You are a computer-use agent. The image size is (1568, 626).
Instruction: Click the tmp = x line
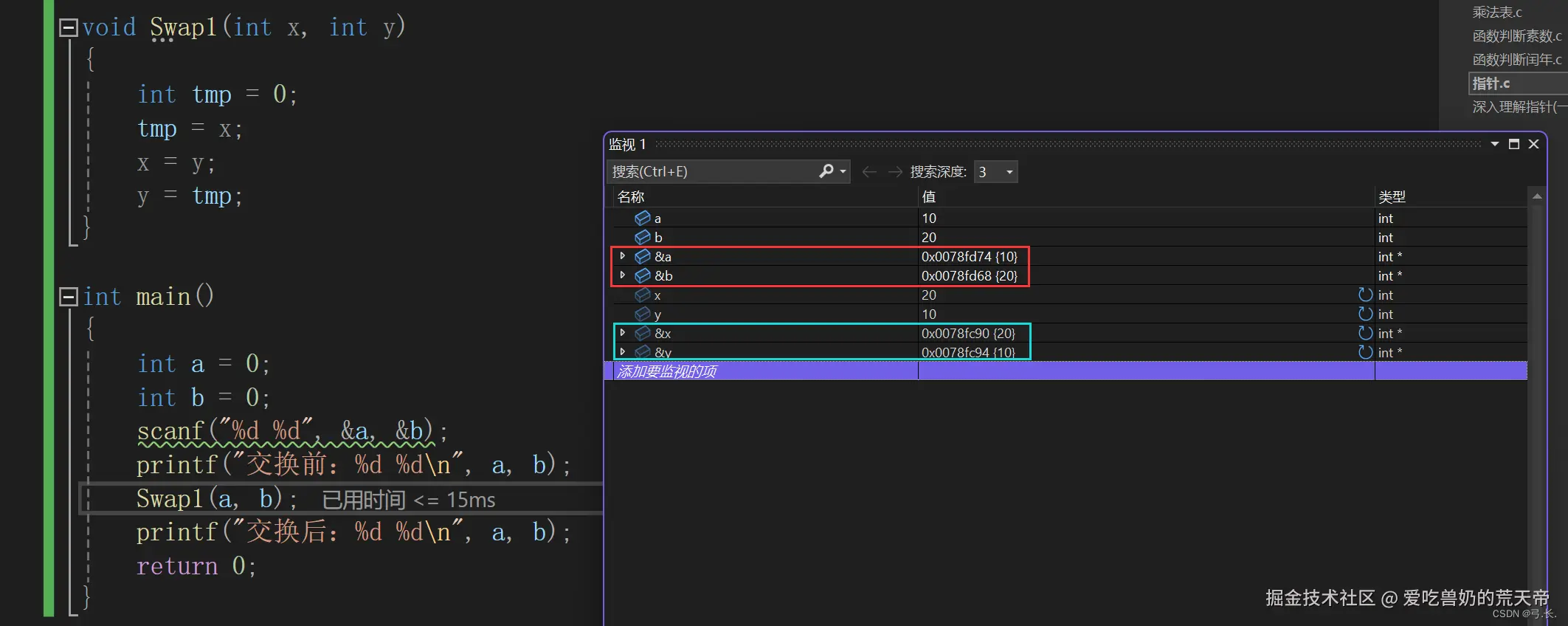[190, 129]
